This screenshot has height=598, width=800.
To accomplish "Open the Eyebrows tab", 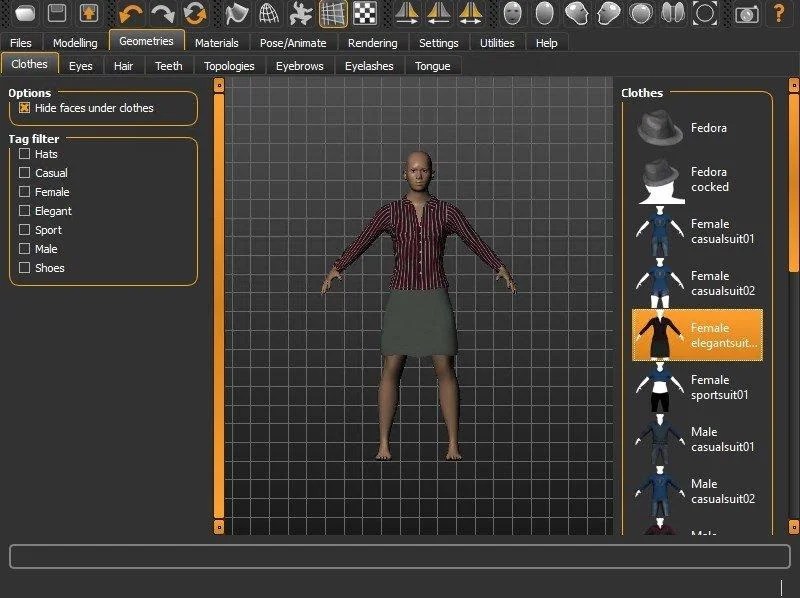I will [298, 65].
